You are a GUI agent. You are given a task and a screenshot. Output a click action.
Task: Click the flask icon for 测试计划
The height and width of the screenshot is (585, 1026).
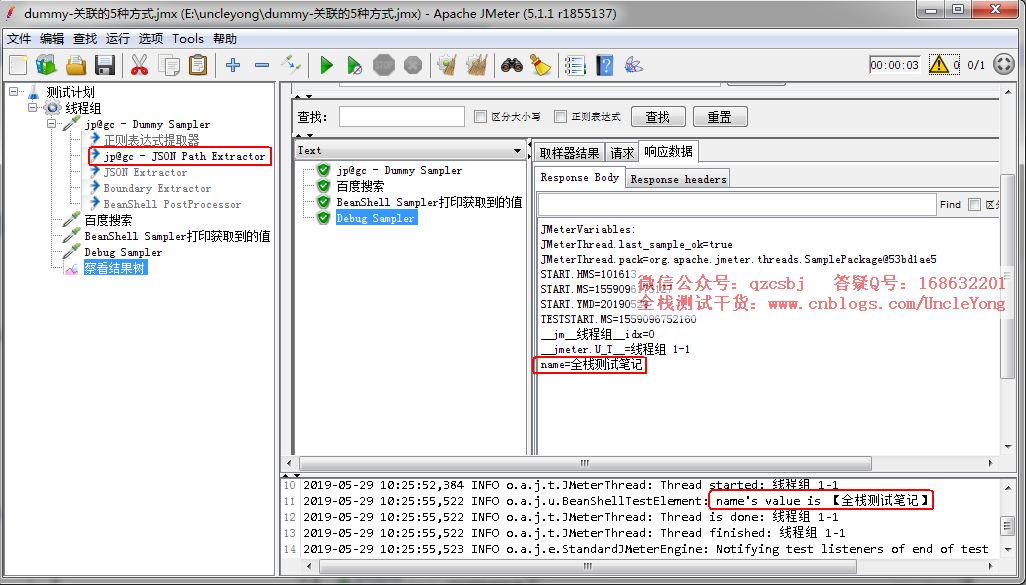pos(33,92)
